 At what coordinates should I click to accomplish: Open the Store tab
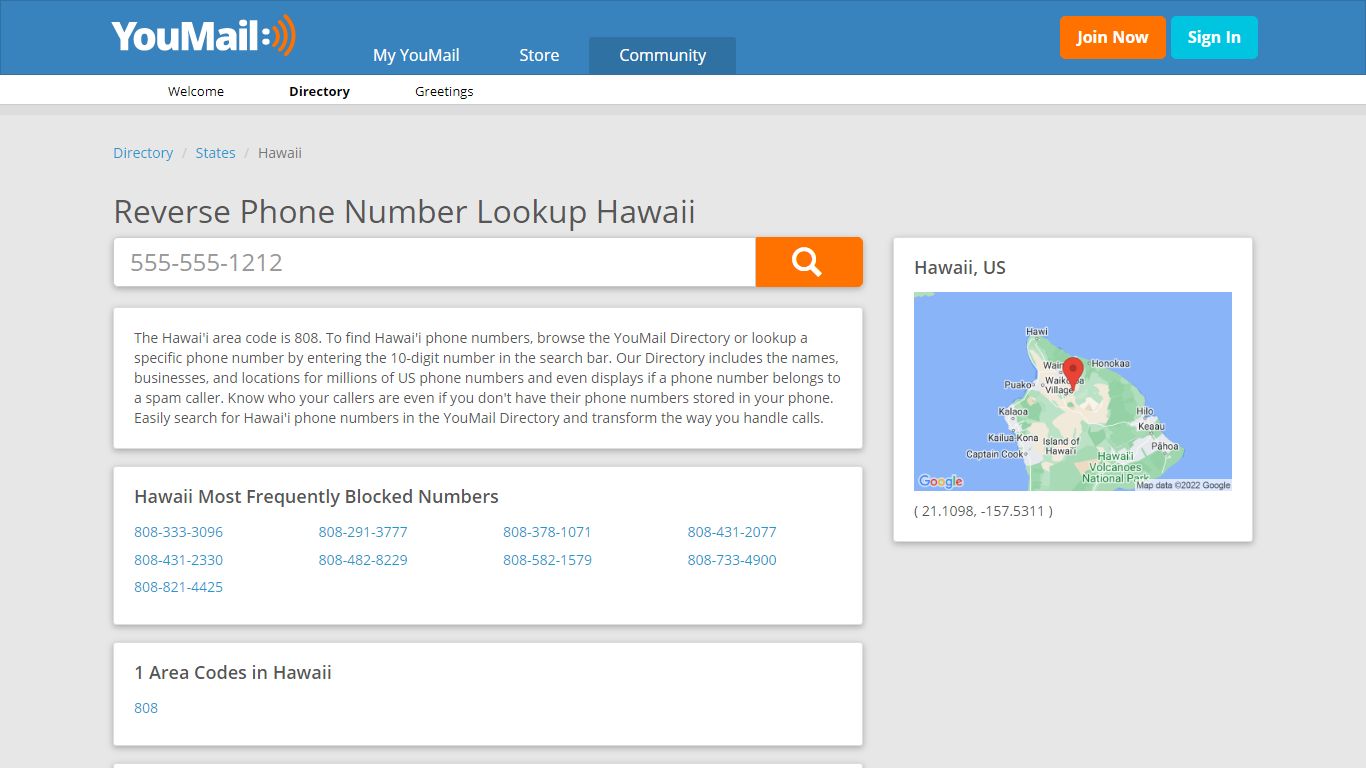pos(539,55)
